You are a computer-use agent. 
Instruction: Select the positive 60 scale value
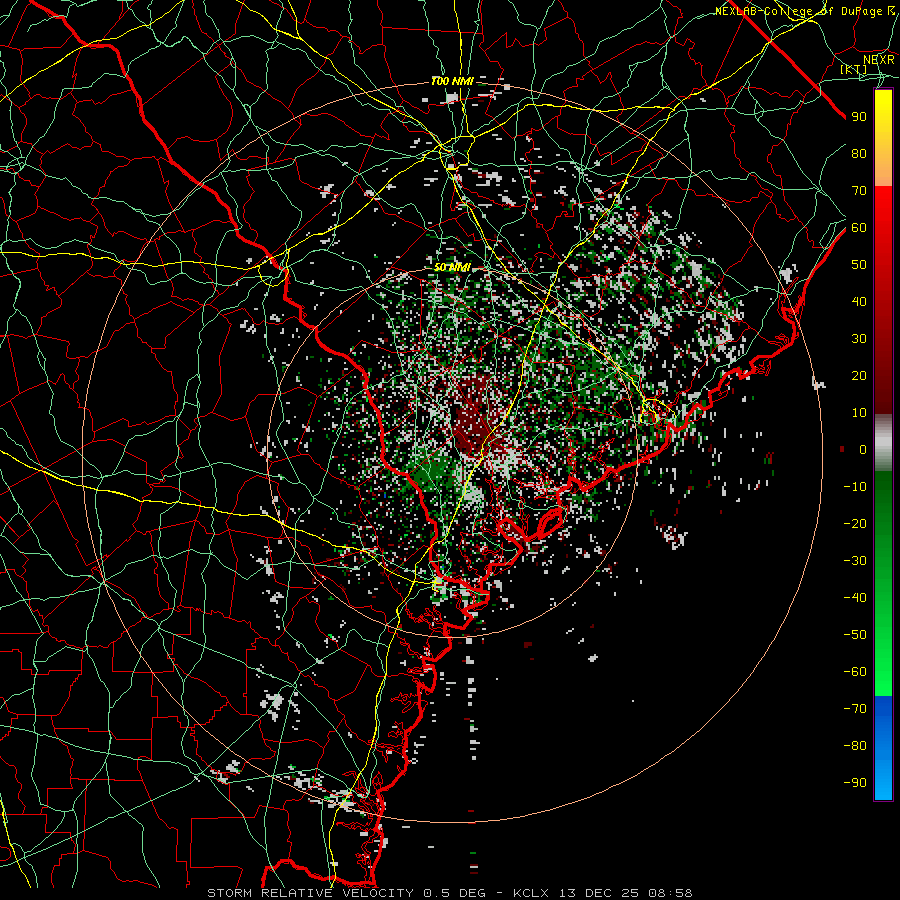click(859, 227)
